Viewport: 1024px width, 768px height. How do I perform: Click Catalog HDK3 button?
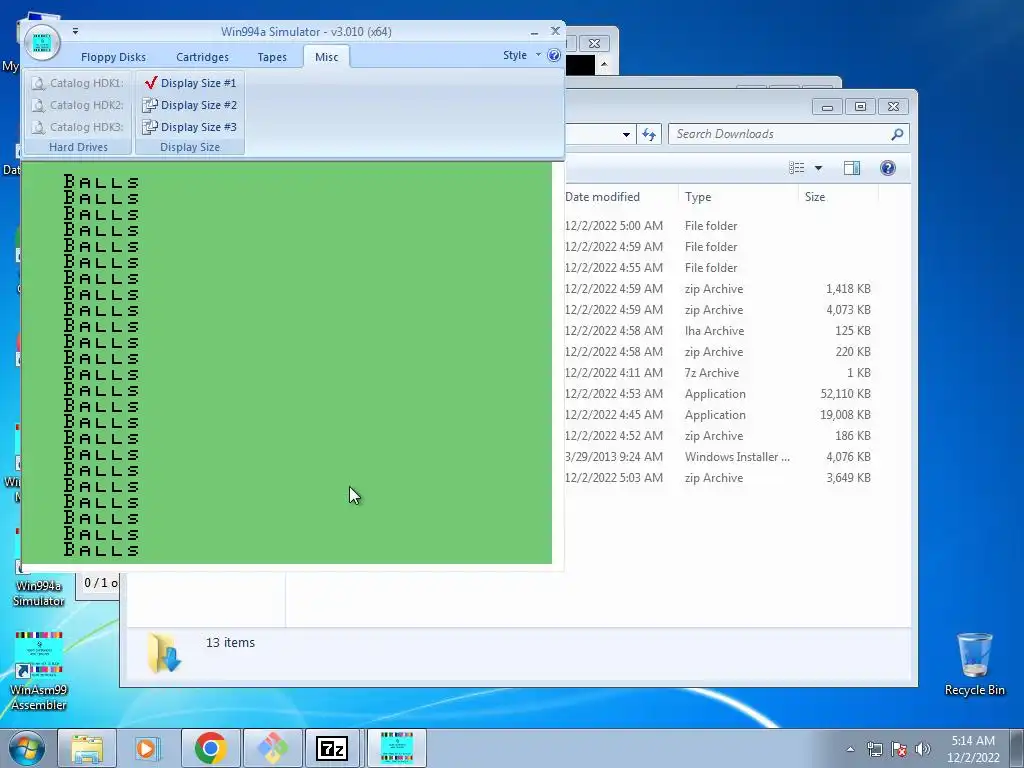(78, 127)
